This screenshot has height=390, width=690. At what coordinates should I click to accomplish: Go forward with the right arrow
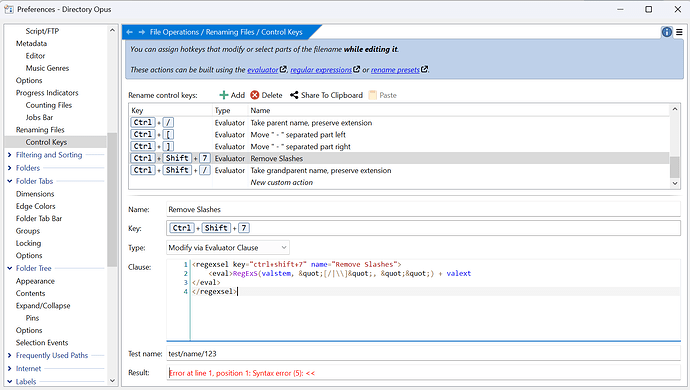pyautogui.click(x=142, y=32)
